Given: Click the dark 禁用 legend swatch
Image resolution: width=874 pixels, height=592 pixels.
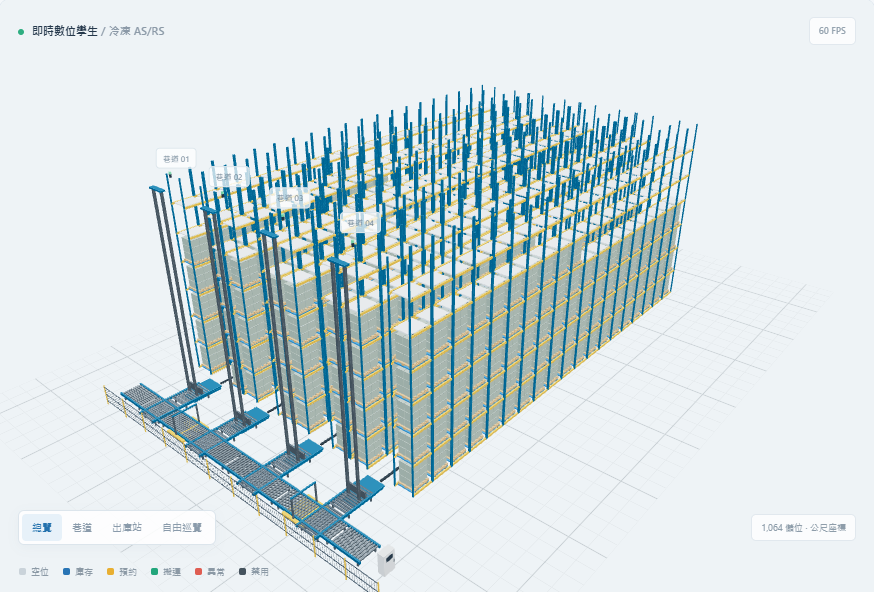Looking at the screenshot, I should [242, 571].
